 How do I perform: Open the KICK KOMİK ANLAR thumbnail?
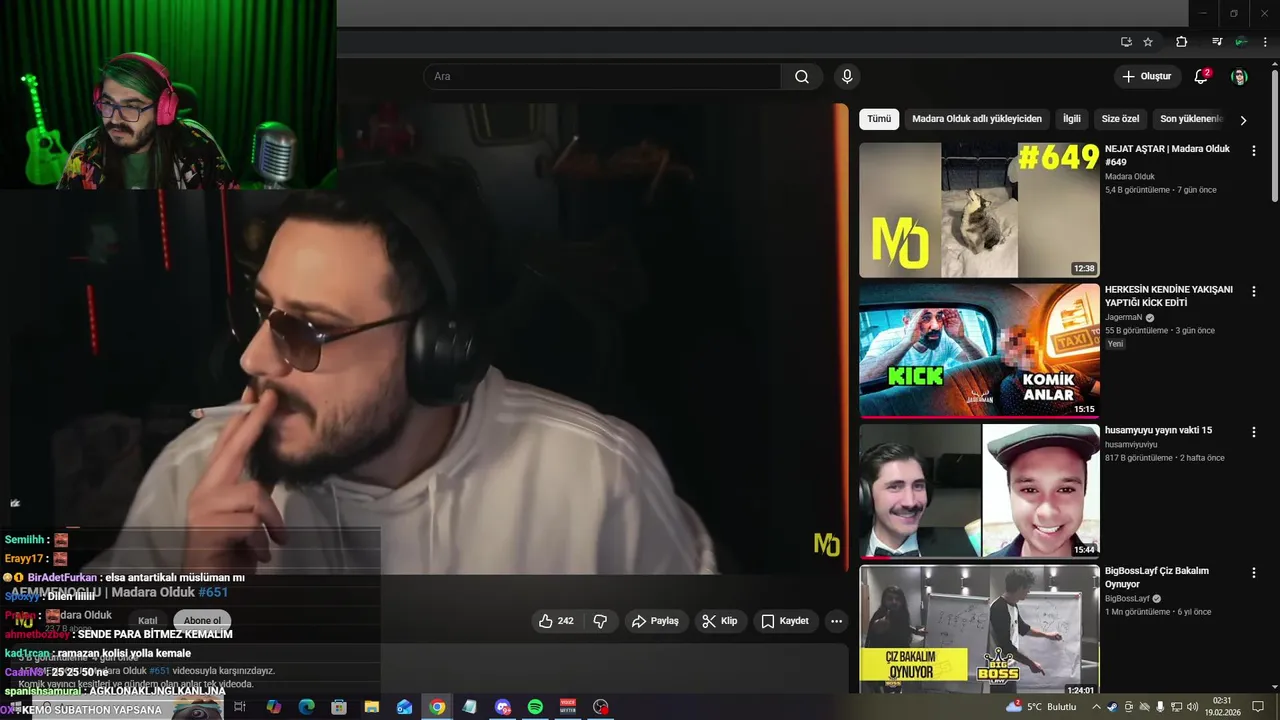979,351
